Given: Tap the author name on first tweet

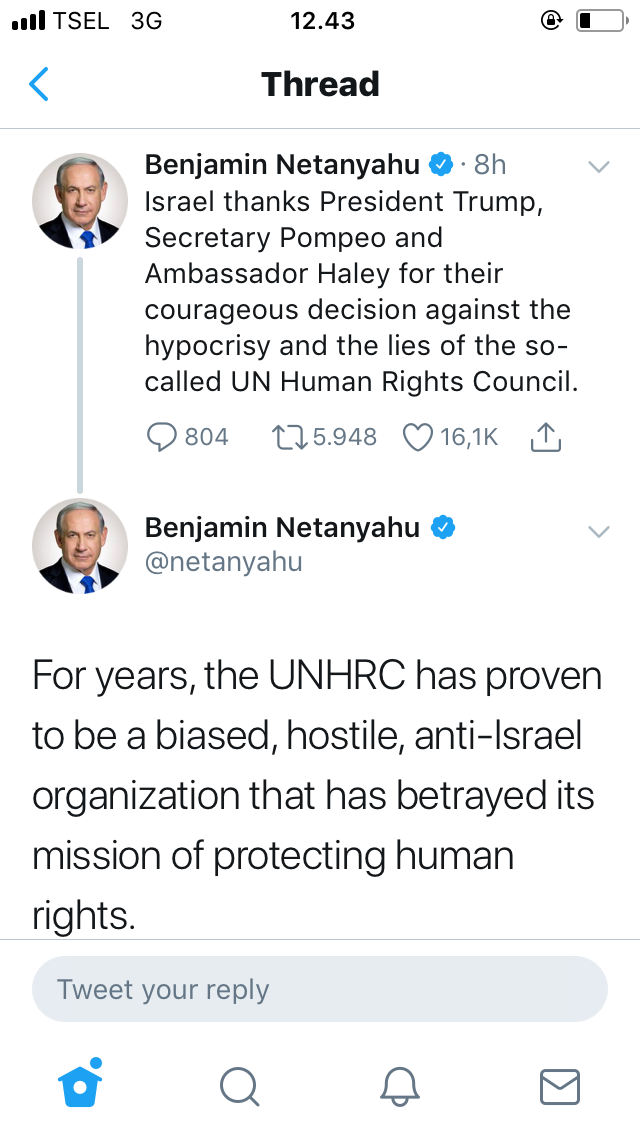Looking at the screenshot, I should tap(282, 165).
